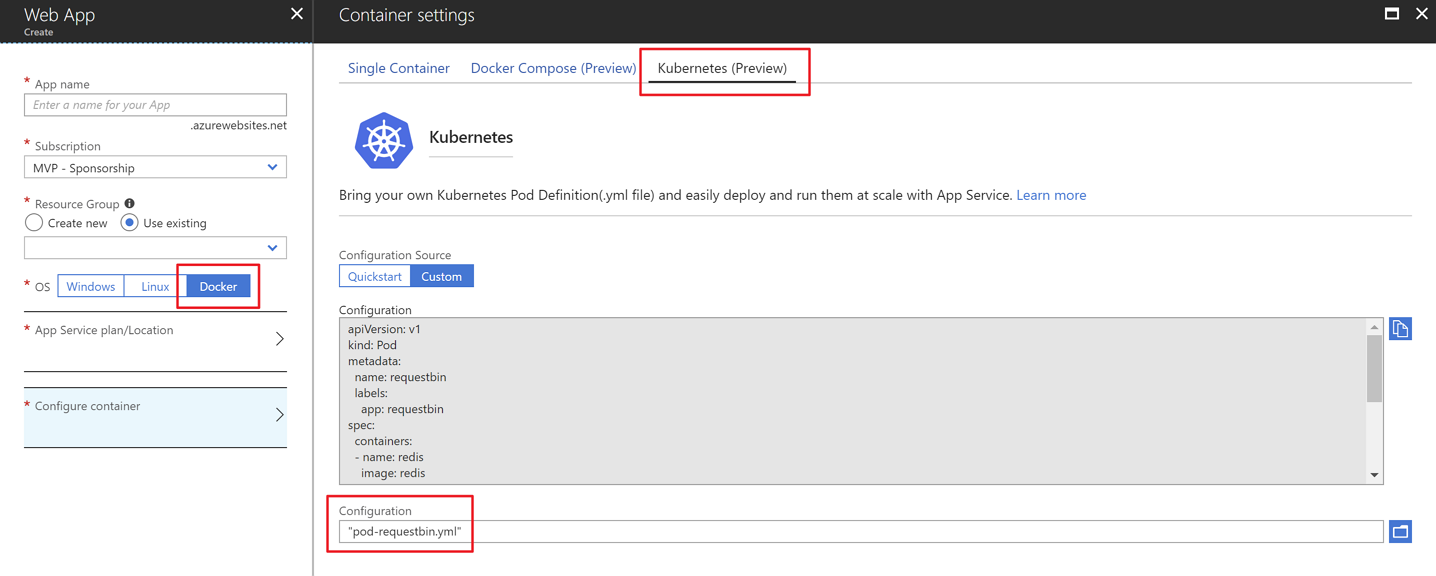
Task: Choose Docker as the OS
Action: coord(218,286)
